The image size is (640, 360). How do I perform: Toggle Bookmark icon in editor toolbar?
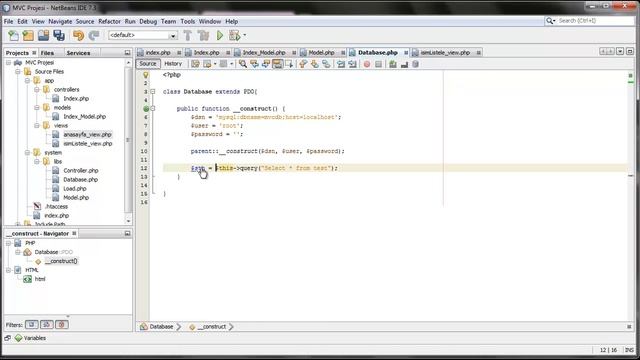click(326, 64)
